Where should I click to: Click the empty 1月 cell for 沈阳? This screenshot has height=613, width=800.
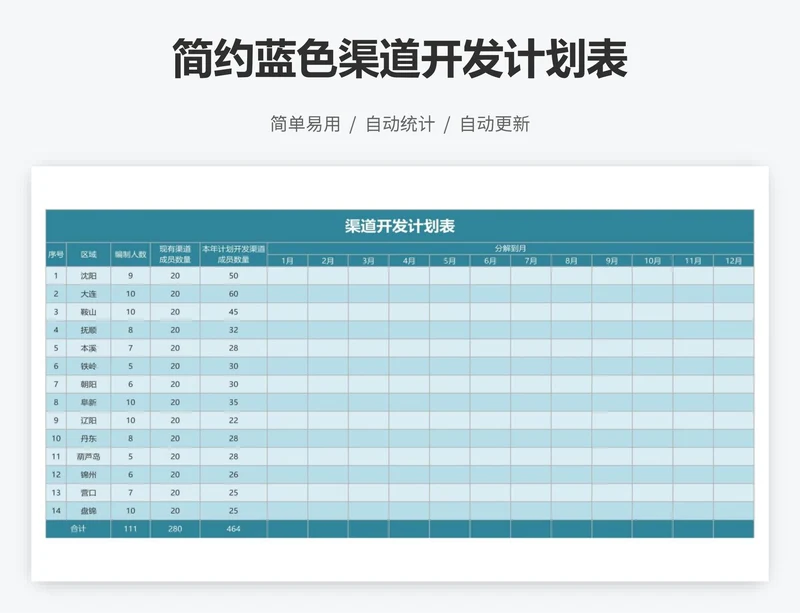(287, 276)
